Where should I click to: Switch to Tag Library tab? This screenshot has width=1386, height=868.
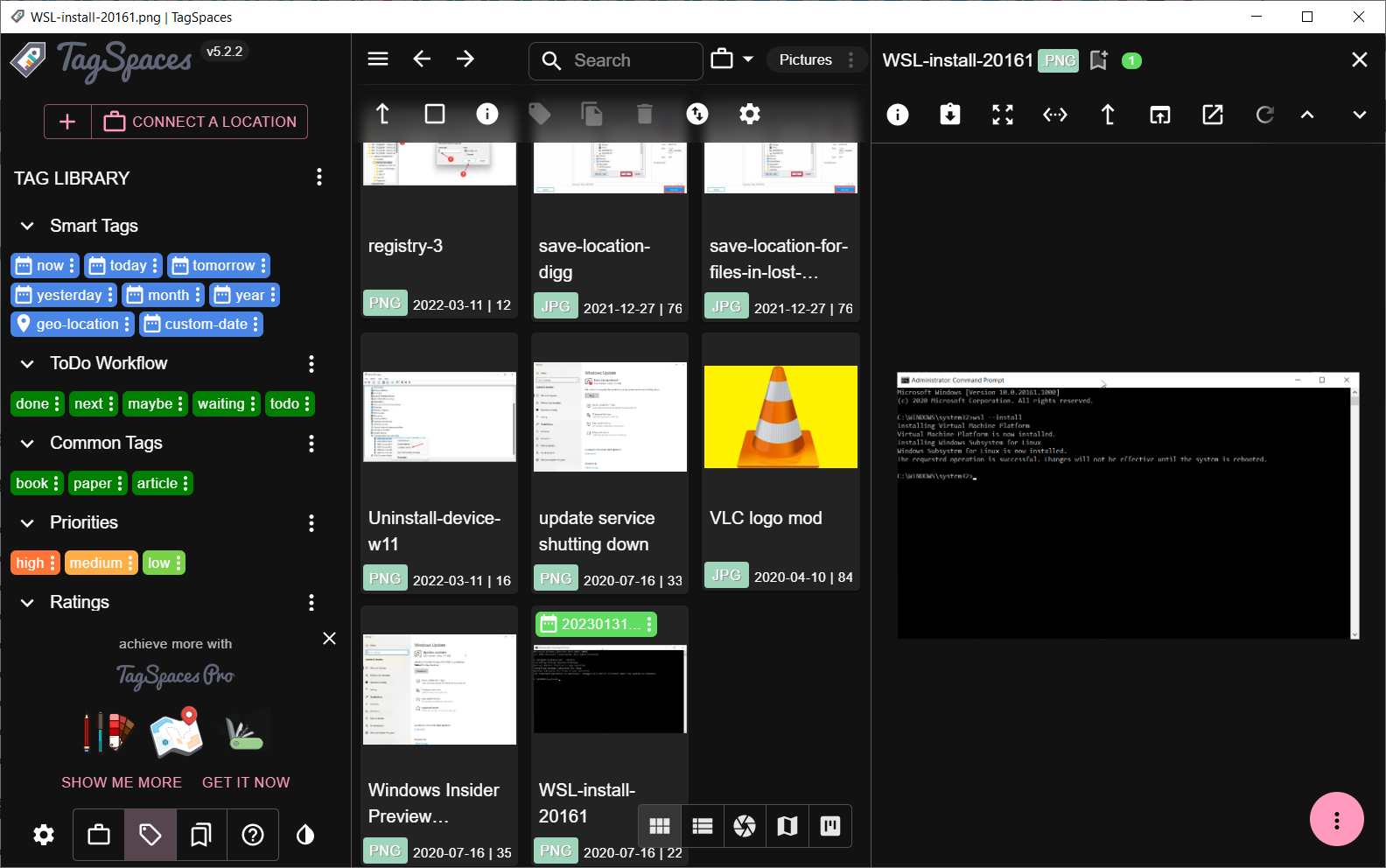150,835
